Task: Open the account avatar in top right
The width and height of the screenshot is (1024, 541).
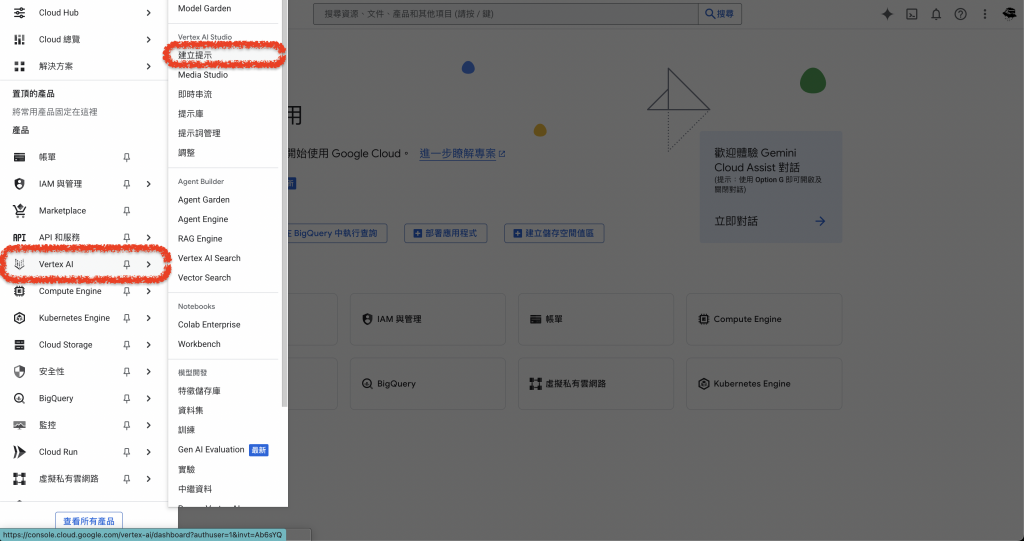Action: pos(1010,14)
